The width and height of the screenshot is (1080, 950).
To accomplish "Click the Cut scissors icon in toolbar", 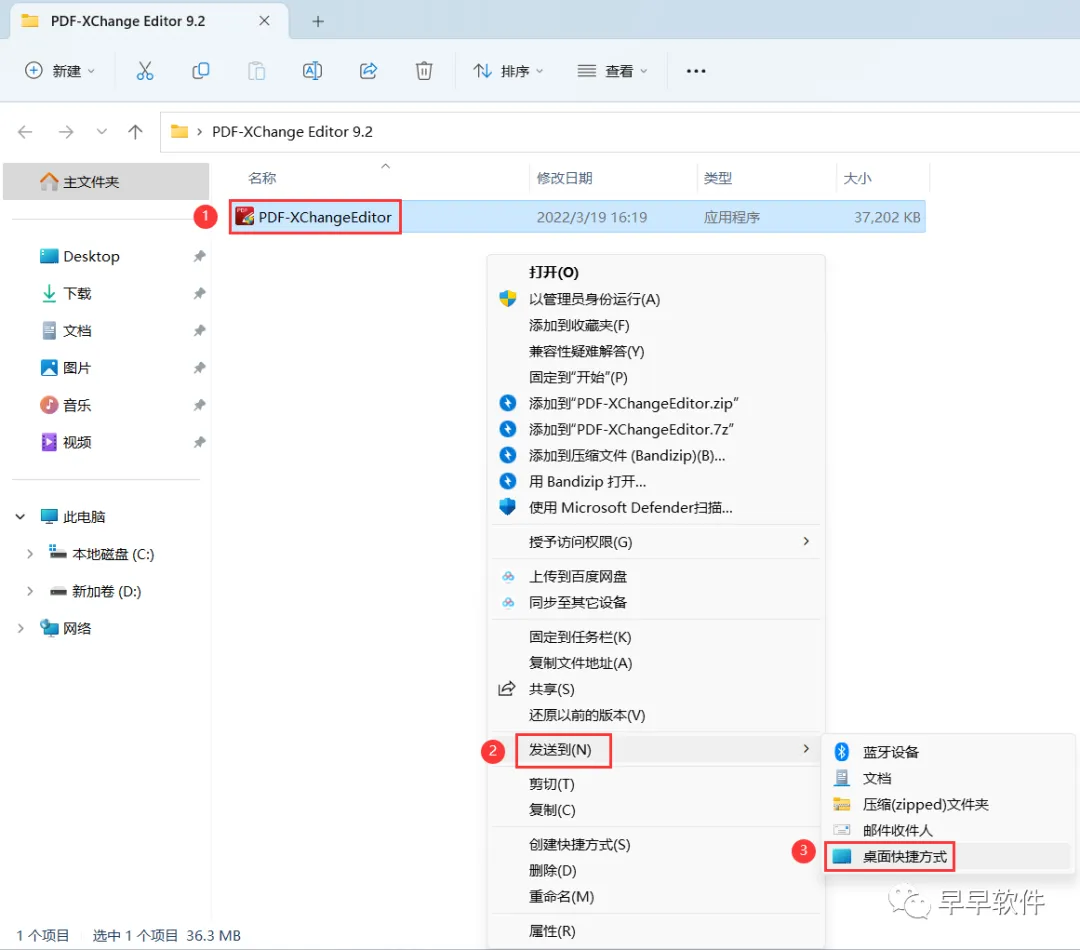I will (x=145, y=71).
